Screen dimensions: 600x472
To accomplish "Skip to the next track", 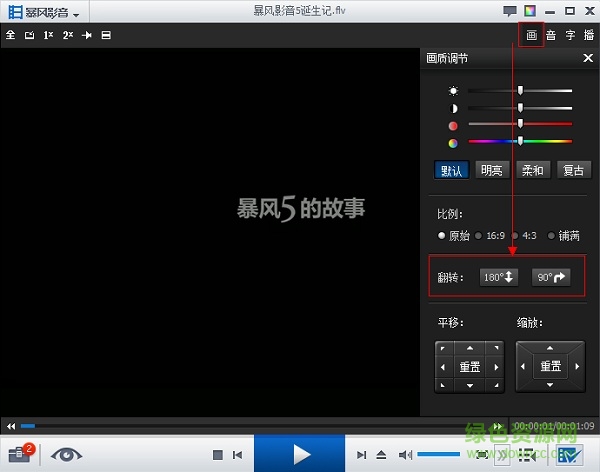I will tap(362, 455).
